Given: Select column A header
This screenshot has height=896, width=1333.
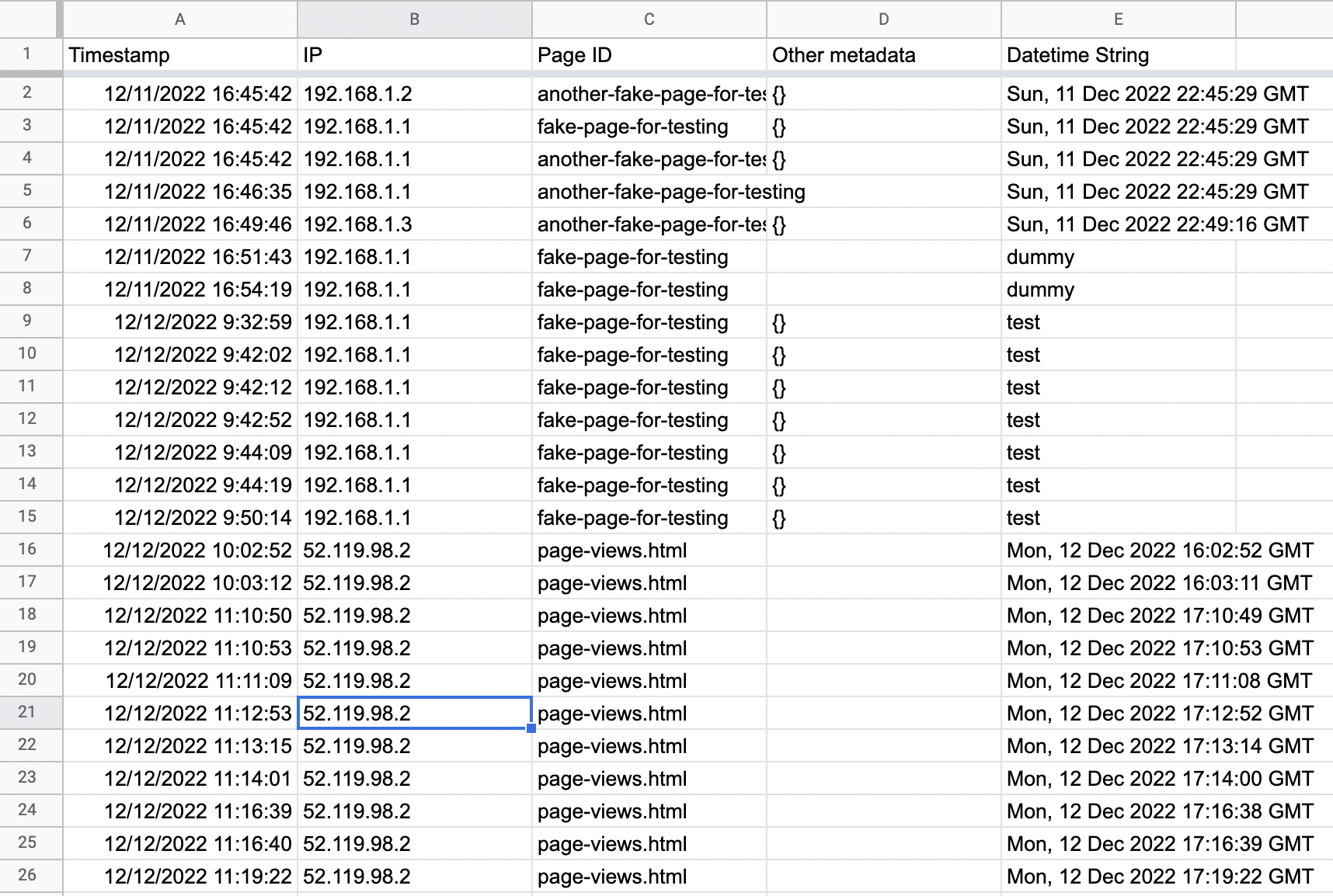Looking at the screenshot, I should coord(180,19).
